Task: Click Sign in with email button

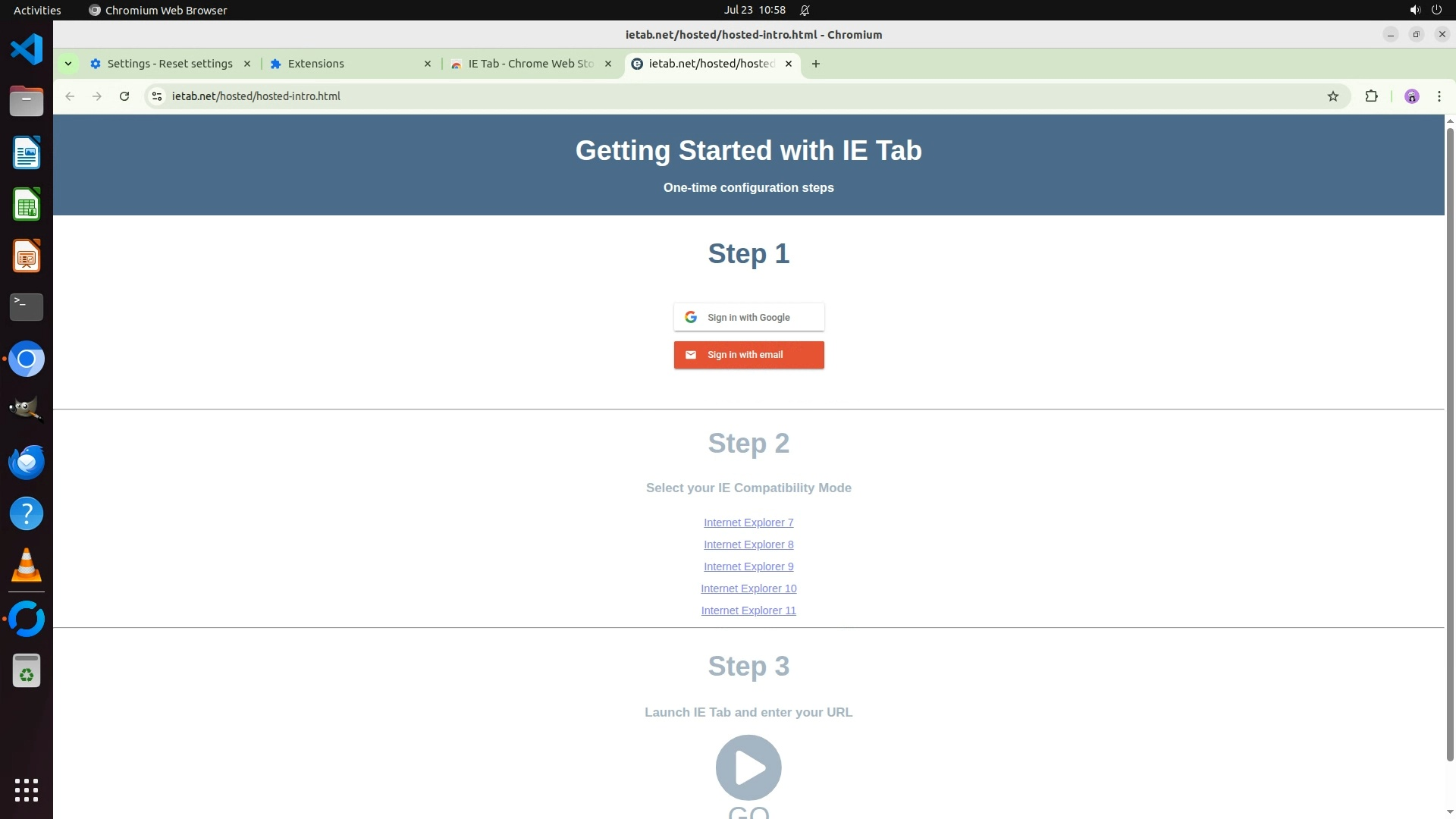Action: point(748,355)
